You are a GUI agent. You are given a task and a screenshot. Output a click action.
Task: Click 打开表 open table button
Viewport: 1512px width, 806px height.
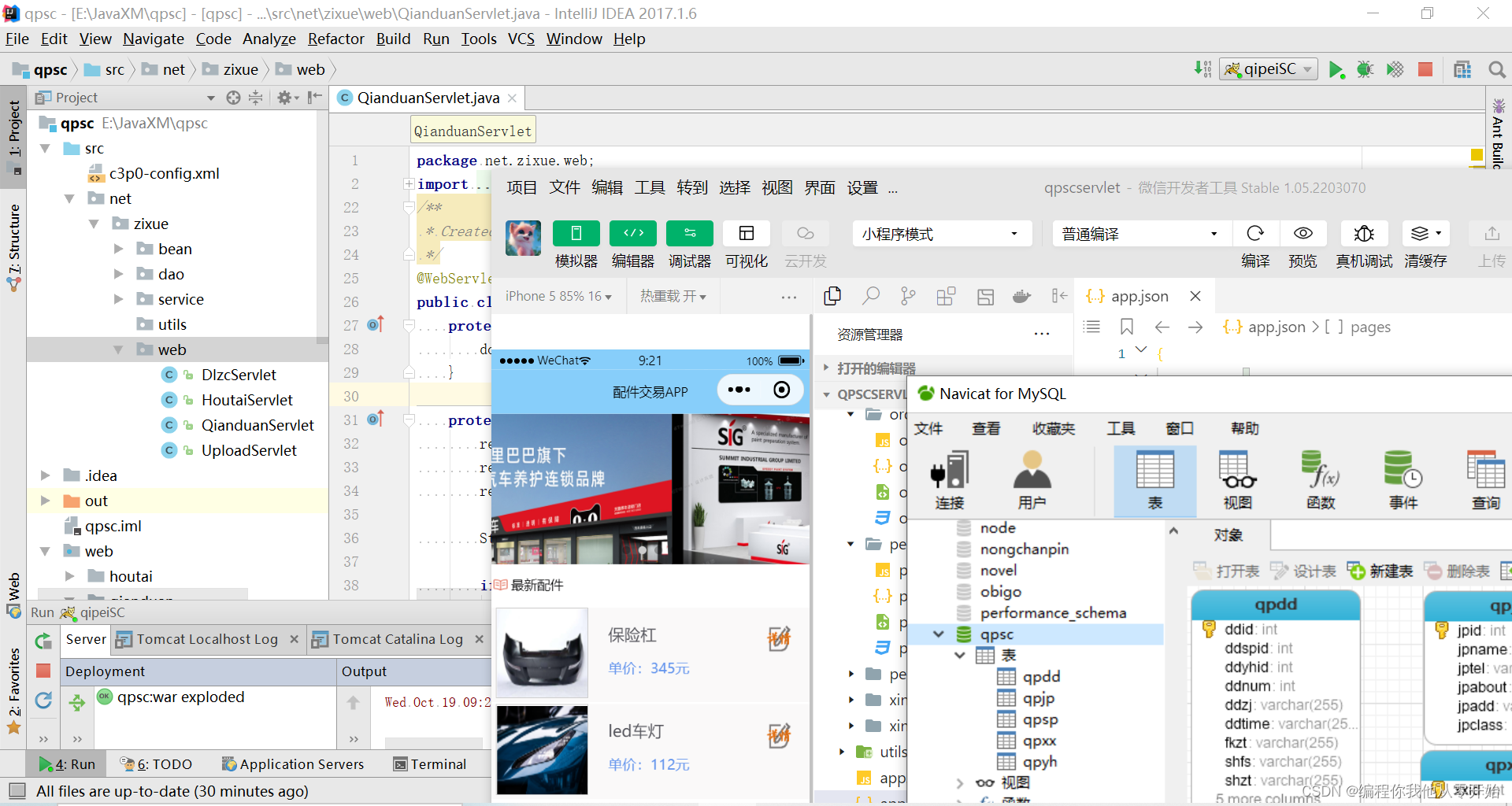coord(1226,571)
